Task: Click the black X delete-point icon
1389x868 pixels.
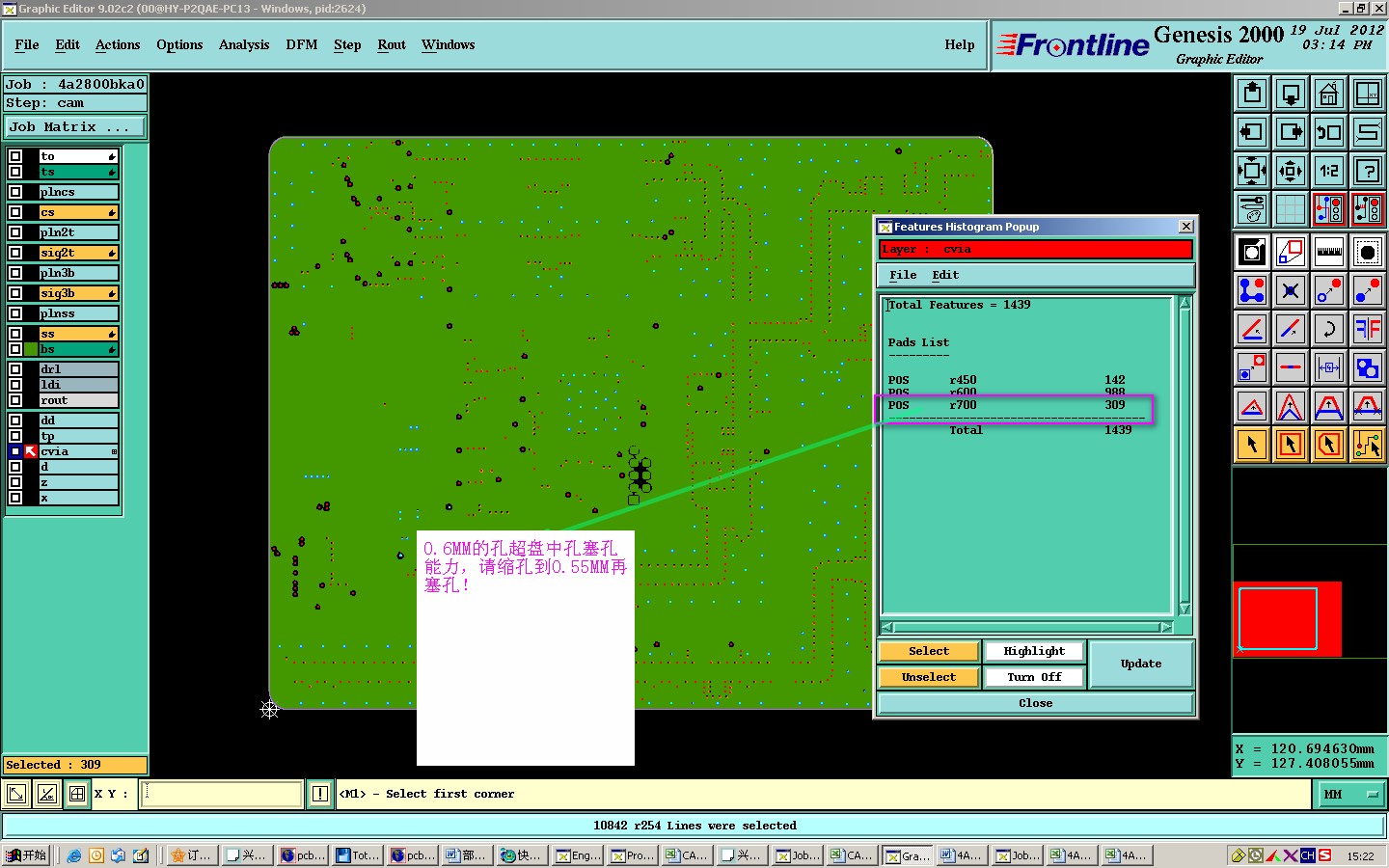Action: (x=1290, y=290)
